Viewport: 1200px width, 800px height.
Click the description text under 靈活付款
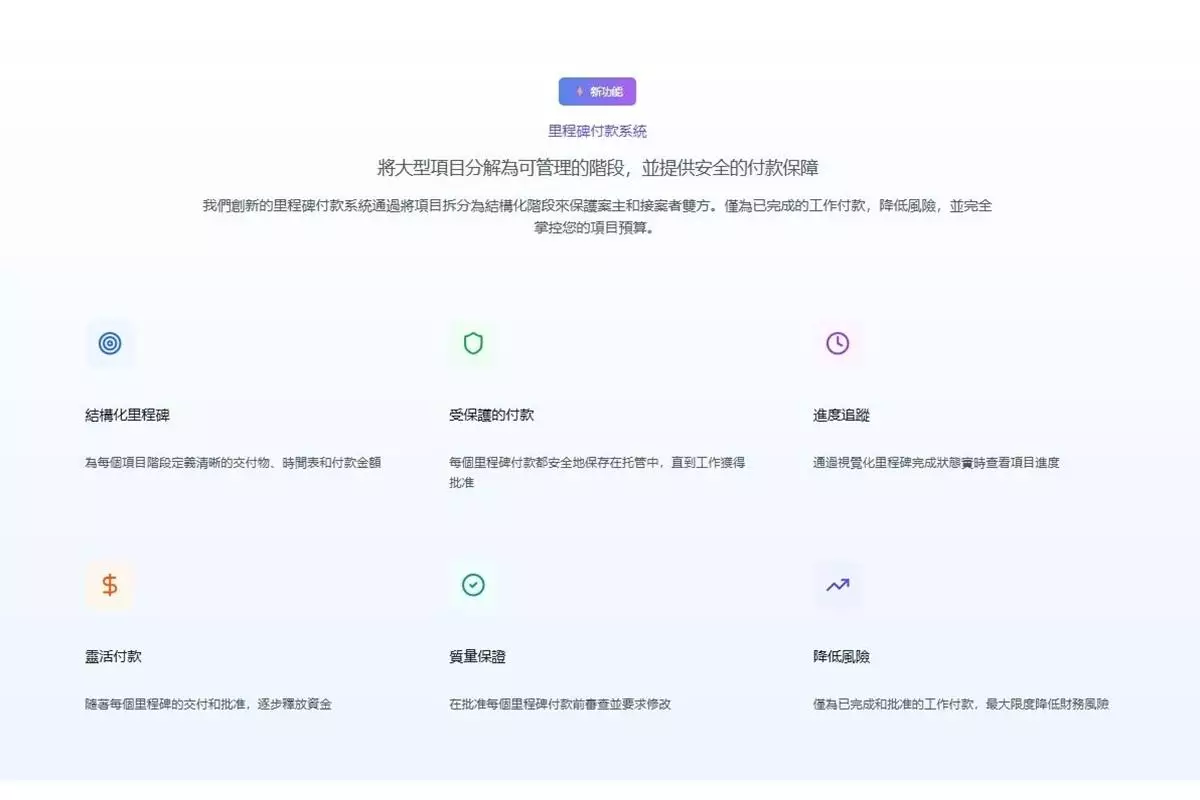click(208, 704)
